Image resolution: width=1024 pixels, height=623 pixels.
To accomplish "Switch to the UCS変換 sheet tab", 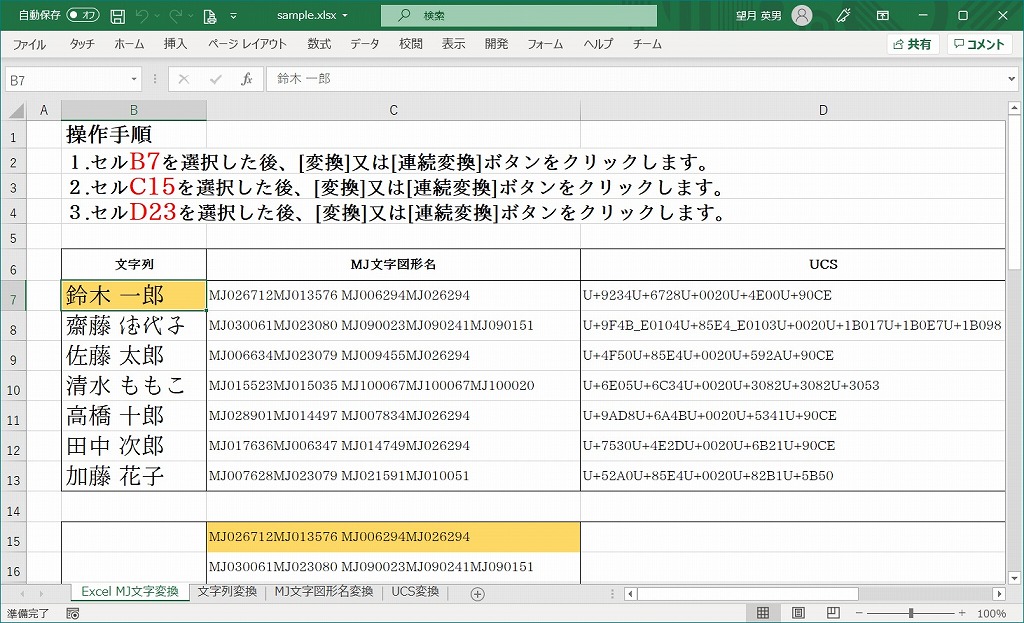I will click(415, 592).
